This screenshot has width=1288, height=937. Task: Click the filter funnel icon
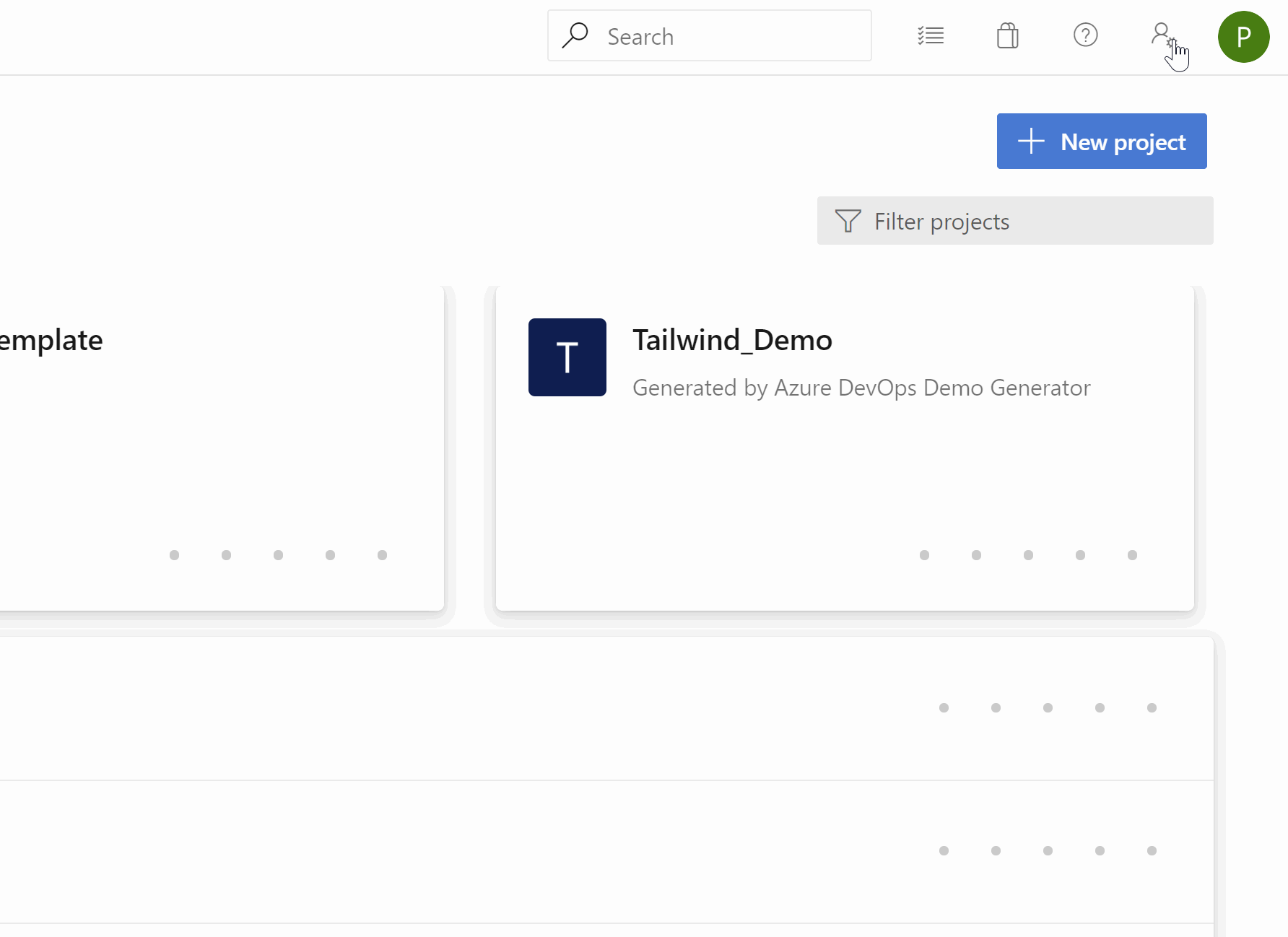click(x=848, y=221)
